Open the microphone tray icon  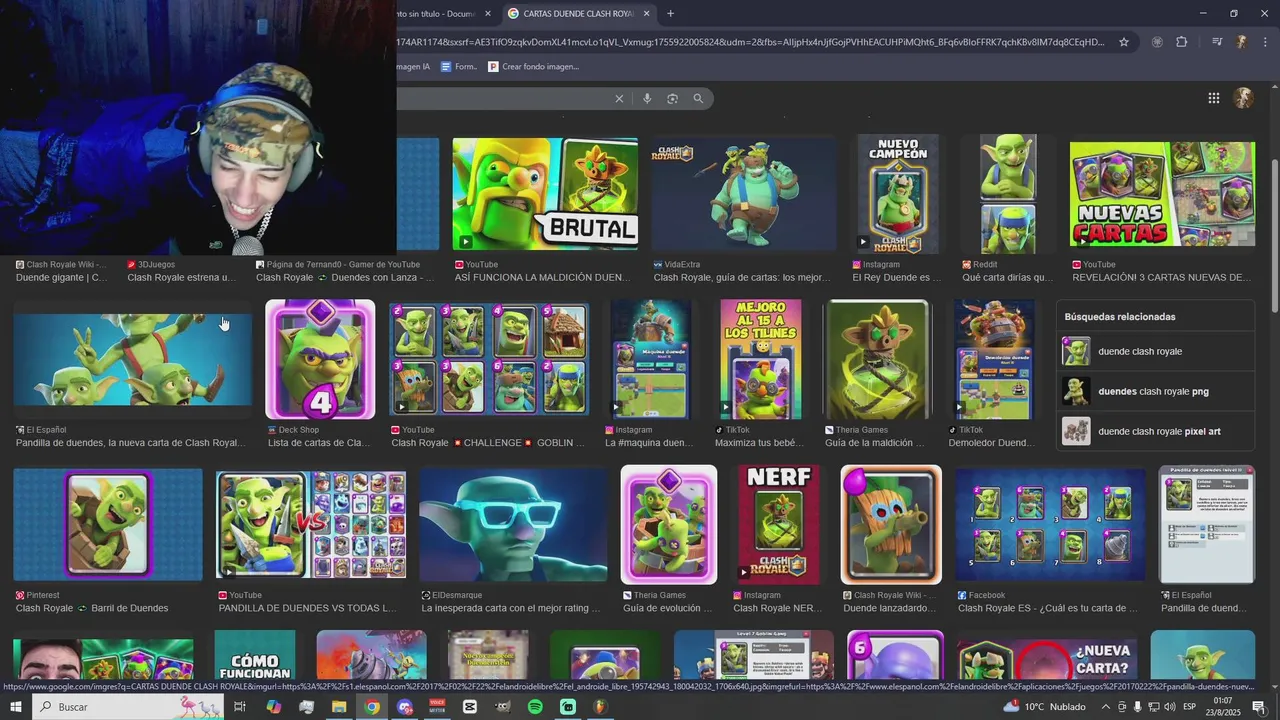click(1137, 707)
